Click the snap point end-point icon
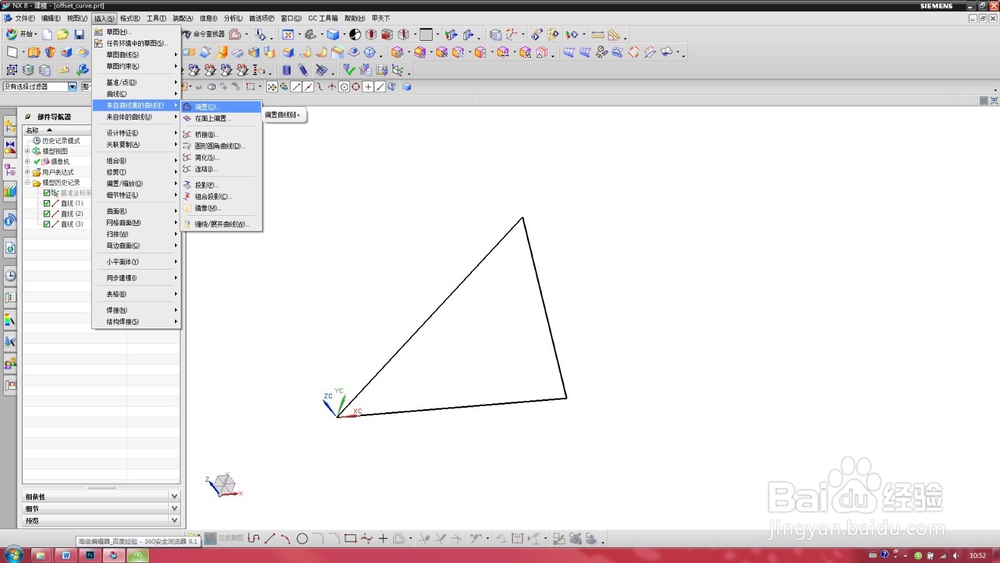Screen dimensions: 1000x563 click(296, 87)
